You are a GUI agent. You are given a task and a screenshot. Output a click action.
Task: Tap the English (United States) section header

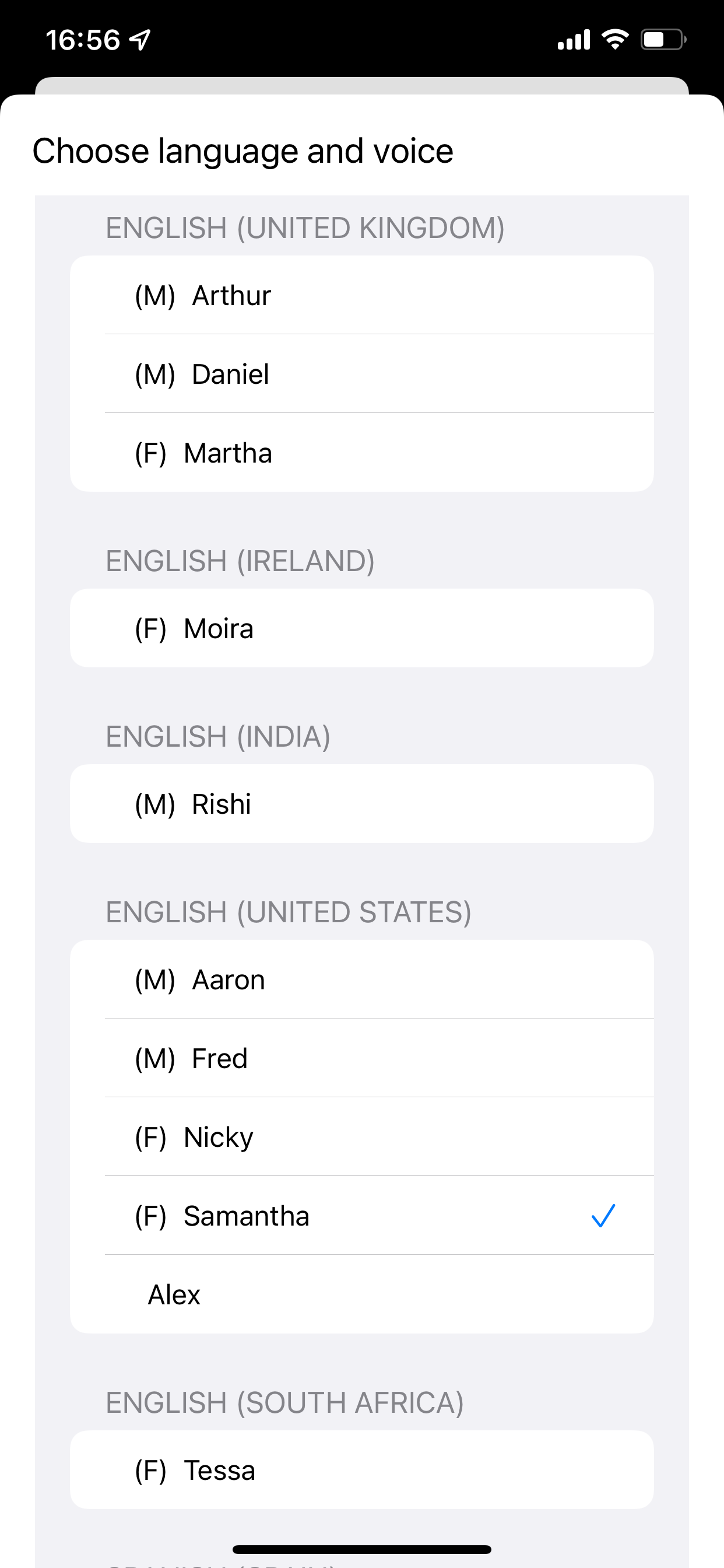point(289,912)
